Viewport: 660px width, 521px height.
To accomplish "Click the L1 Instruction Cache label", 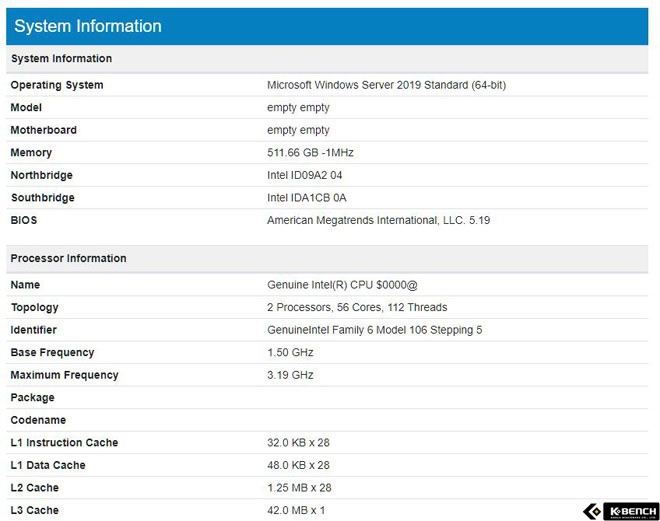I will 64,443.
